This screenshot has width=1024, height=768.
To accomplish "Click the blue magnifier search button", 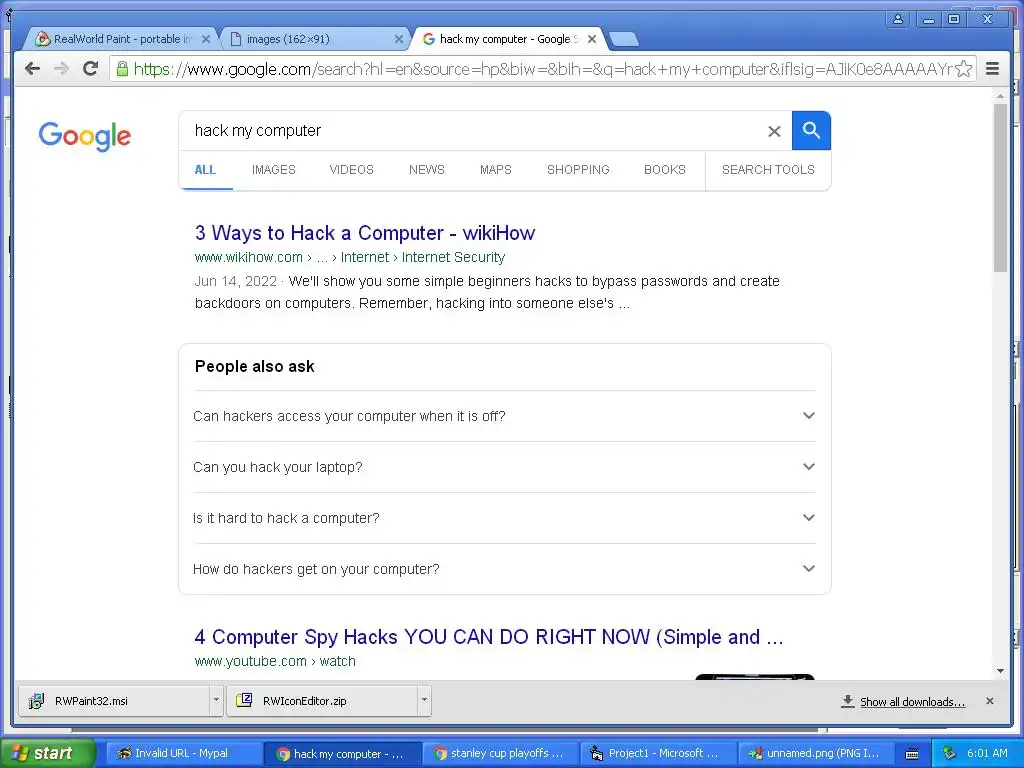I will (811, 130).
